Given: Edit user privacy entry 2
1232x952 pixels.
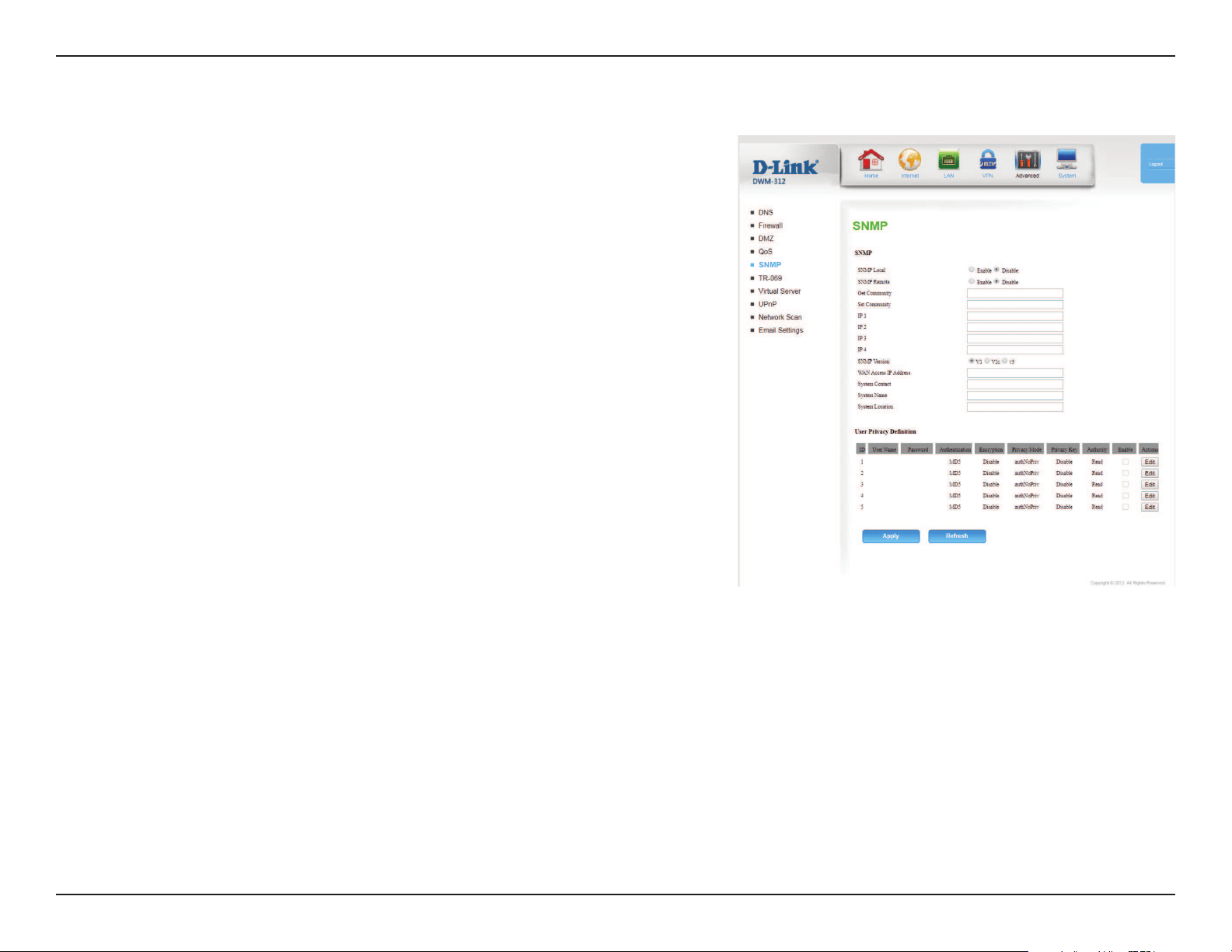Looking at the screenshot, I should [x=1150, y=473].
